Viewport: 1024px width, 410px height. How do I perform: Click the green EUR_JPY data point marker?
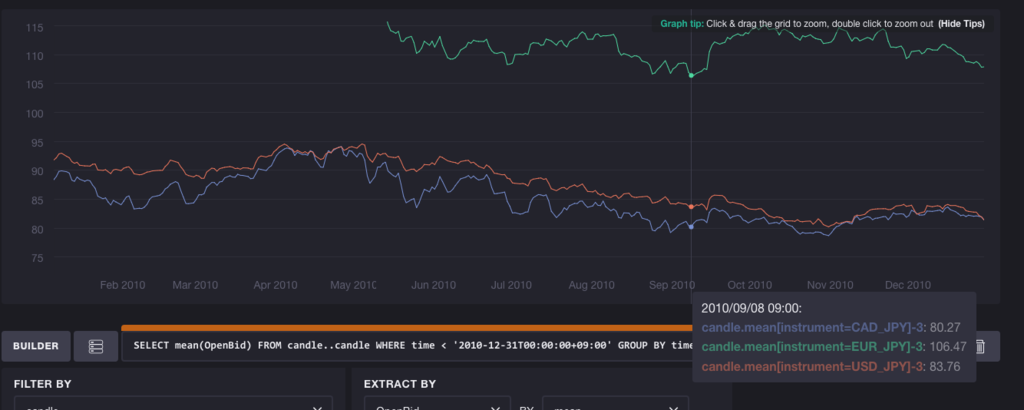click(692, 75)
